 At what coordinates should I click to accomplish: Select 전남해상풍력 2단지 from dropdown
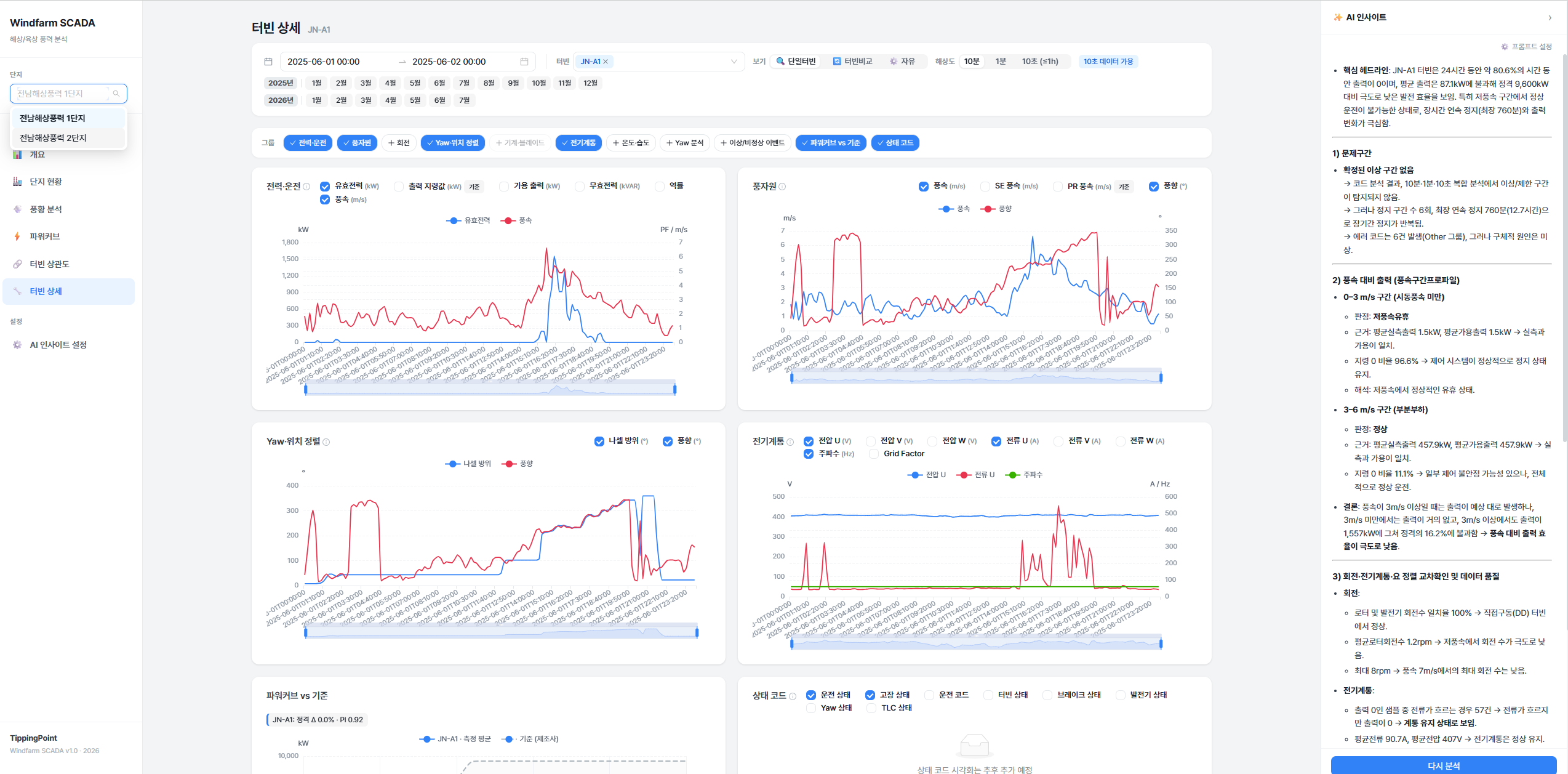(68, 138)
